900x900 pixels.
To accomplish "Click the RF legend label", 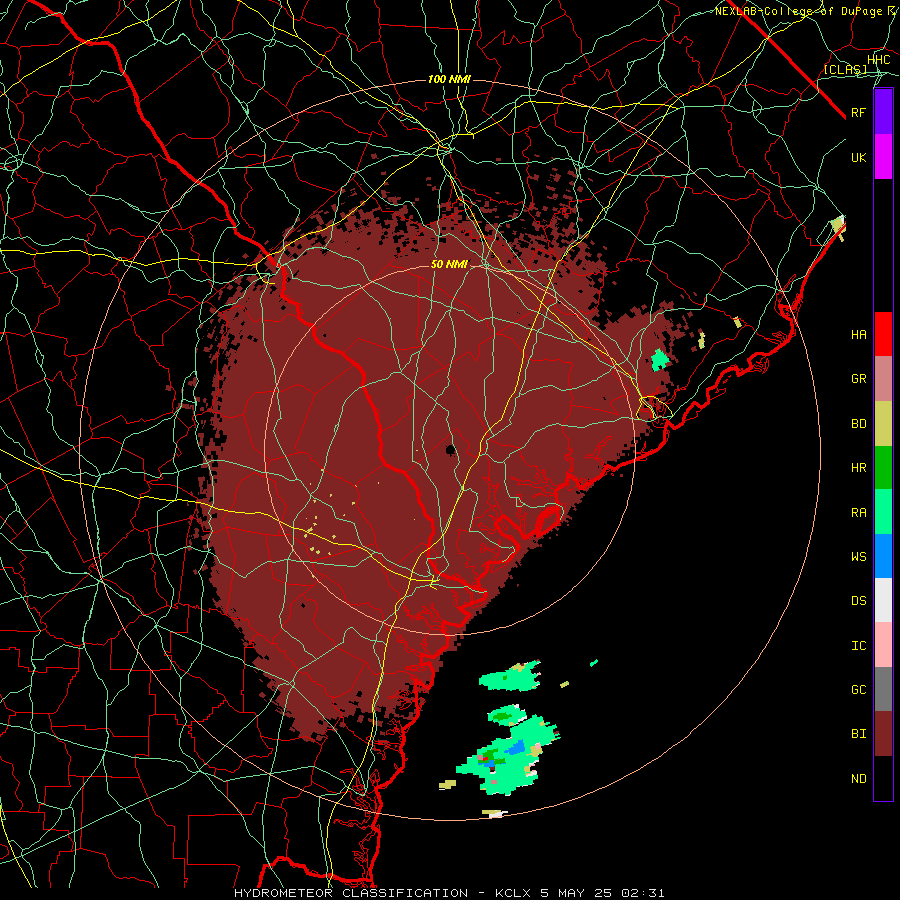I will [x=858, y=112].
